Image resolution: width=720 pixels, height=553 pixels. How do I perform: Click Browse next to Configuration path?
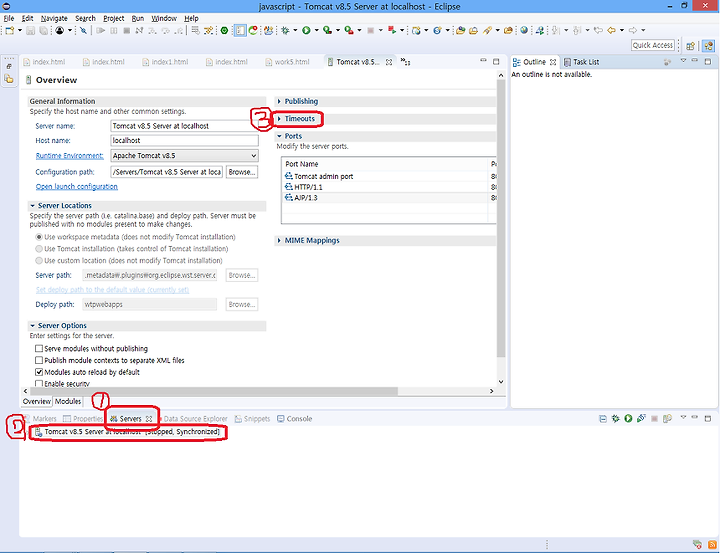(x=242, y=172)
